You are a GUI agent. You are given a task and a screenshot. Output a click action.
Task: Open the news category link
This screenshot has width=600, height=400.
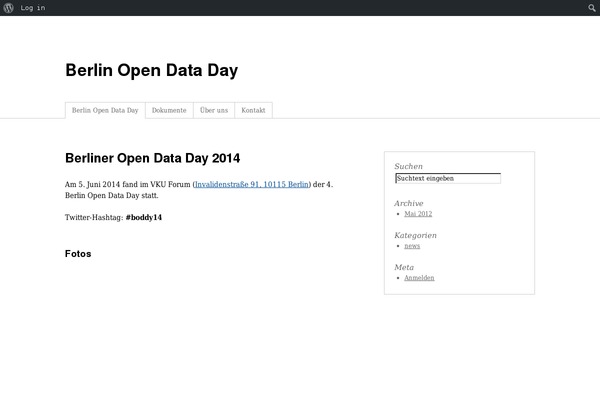click(412, 246)
